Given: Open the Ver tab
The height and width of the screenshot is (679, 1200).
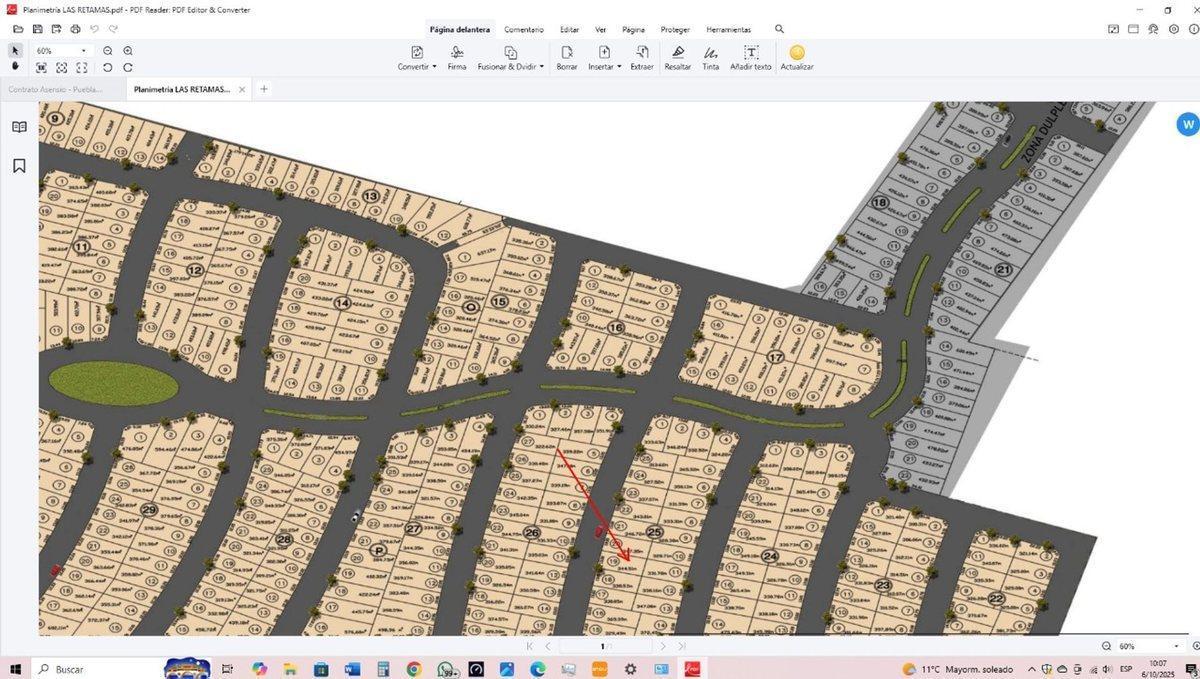Looking at the screenshot, I should click(601, 29).
